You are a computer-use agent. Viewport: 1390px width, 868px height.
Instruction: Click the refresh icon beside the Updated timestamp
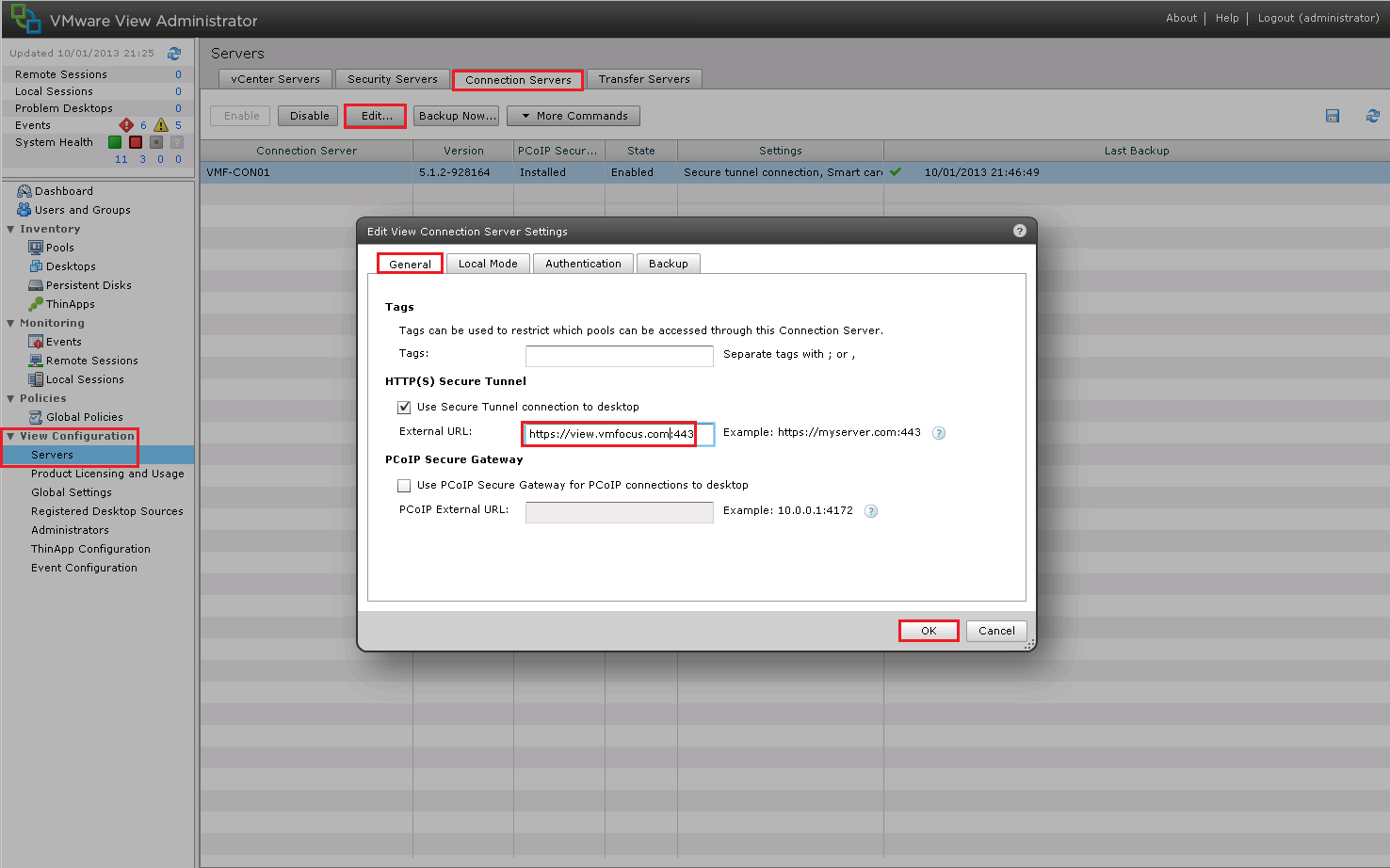174,54
